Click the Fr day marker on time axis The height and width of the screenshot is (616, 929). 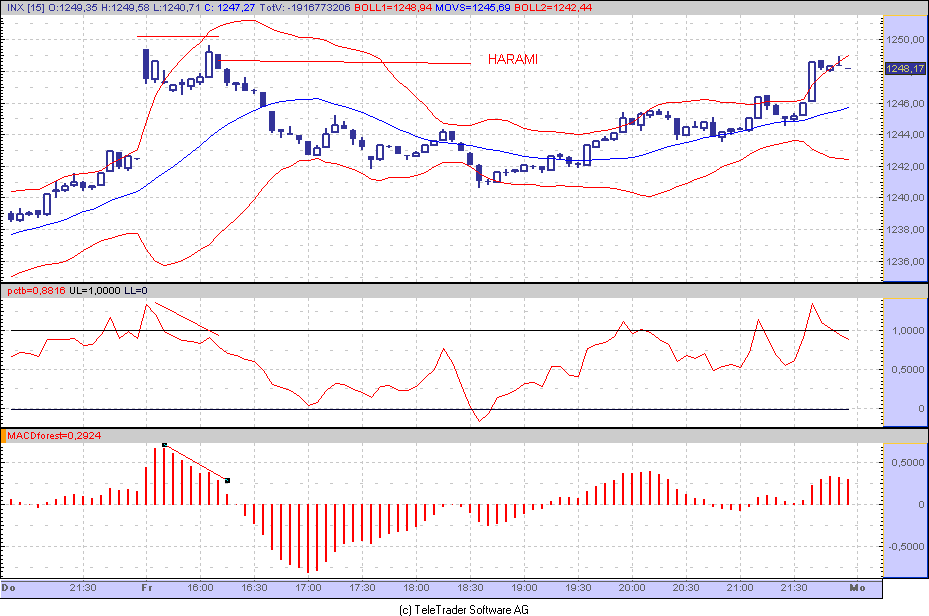click(x=147, y=588)
